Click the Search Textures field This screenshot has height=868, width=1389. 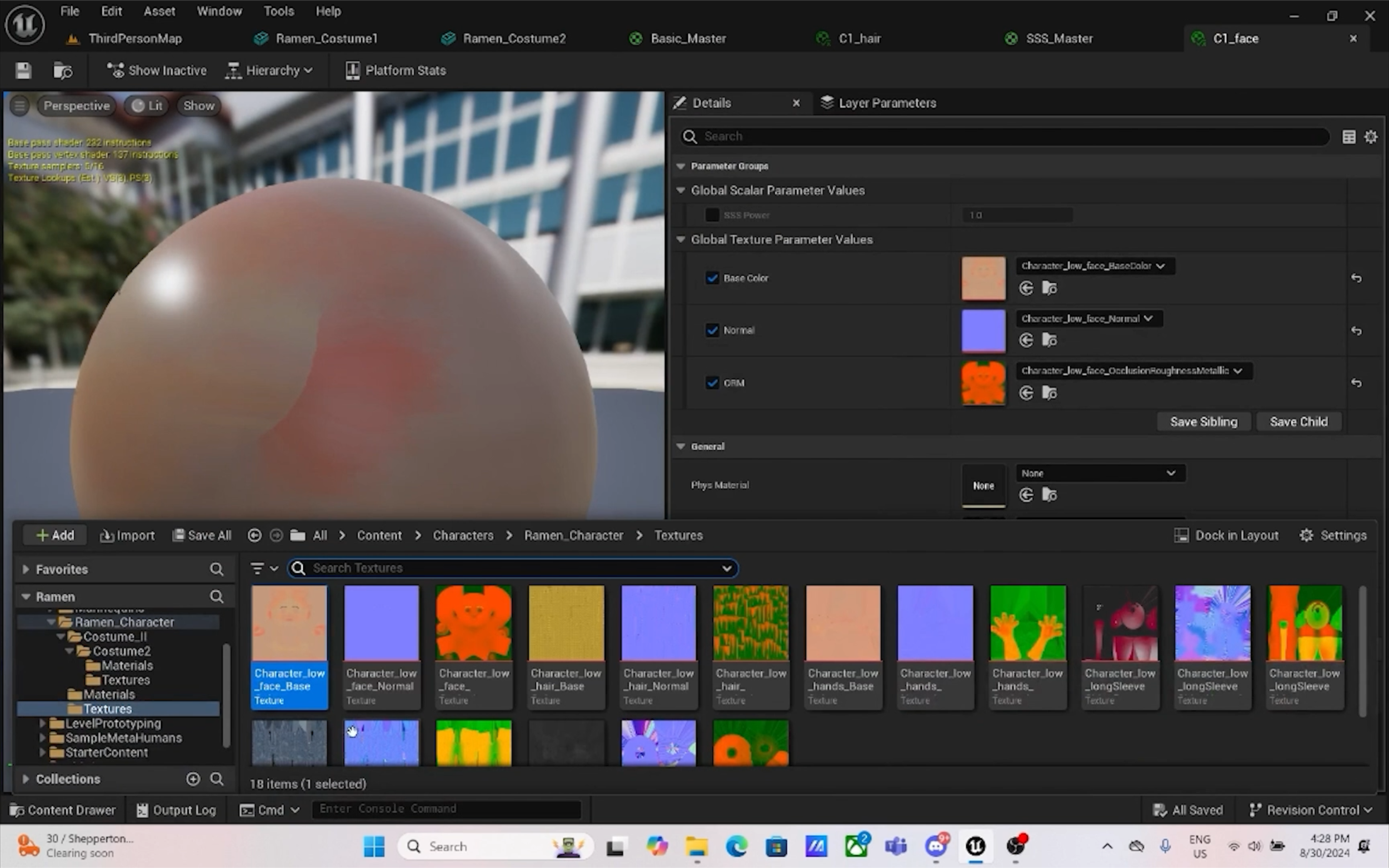[x=513, y=568]
